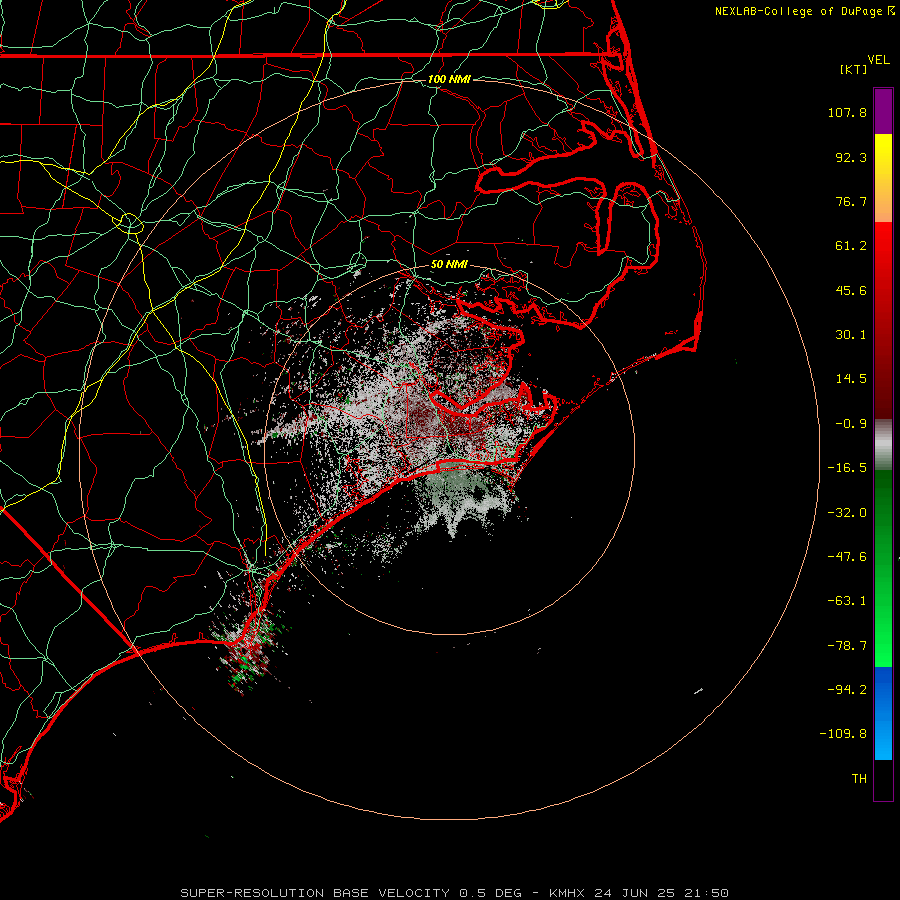Click the 50 NMI range ring label
Image resolution: width=900 pixels, height=900 pixels.
449,264
